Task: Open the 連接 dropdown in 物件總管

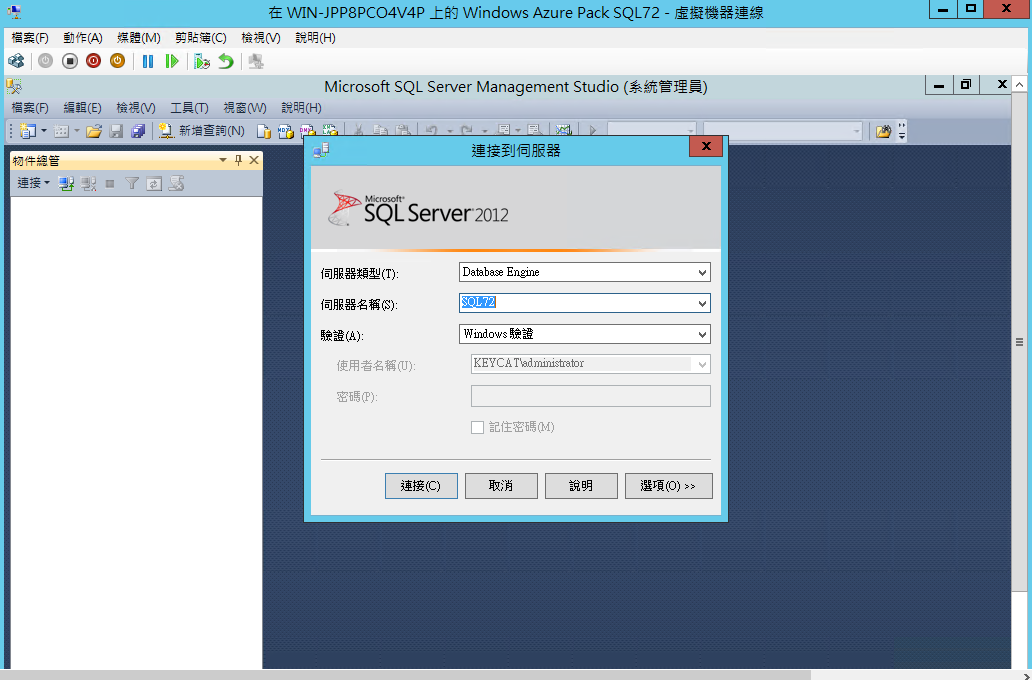Action: [34, 183]
